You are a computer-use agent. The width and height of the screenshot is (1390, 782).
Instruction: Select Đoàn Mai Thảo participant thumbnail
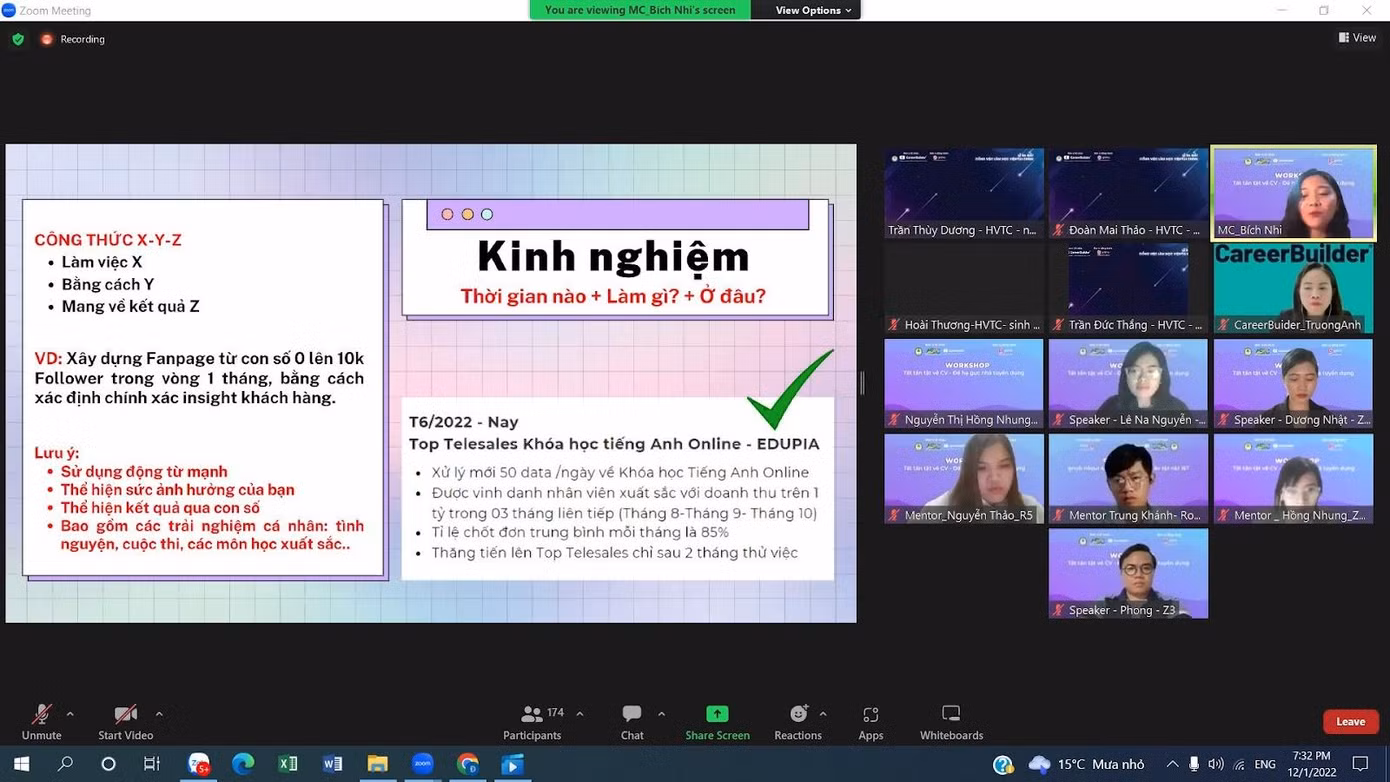1128,193
